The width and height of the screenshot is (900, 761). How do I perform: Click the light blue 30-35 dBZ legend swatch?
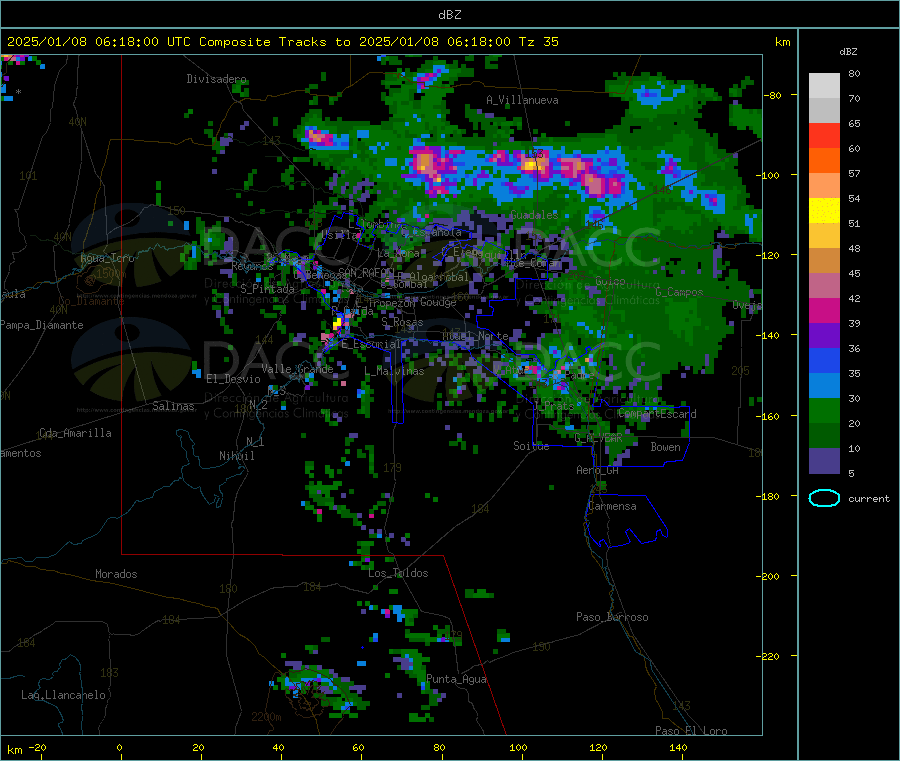[x=824, y=386]
